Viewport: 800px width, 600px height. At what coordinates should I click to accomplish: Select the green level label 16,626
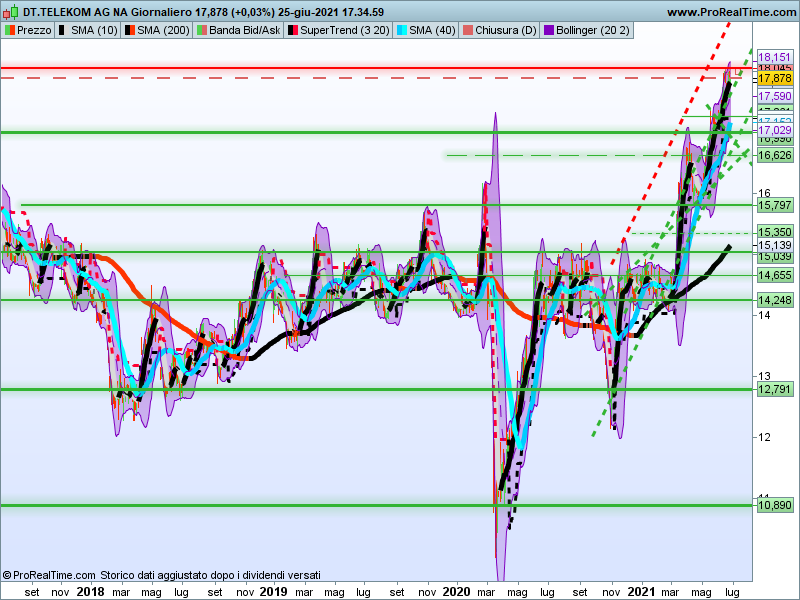(x=774, y=155)
